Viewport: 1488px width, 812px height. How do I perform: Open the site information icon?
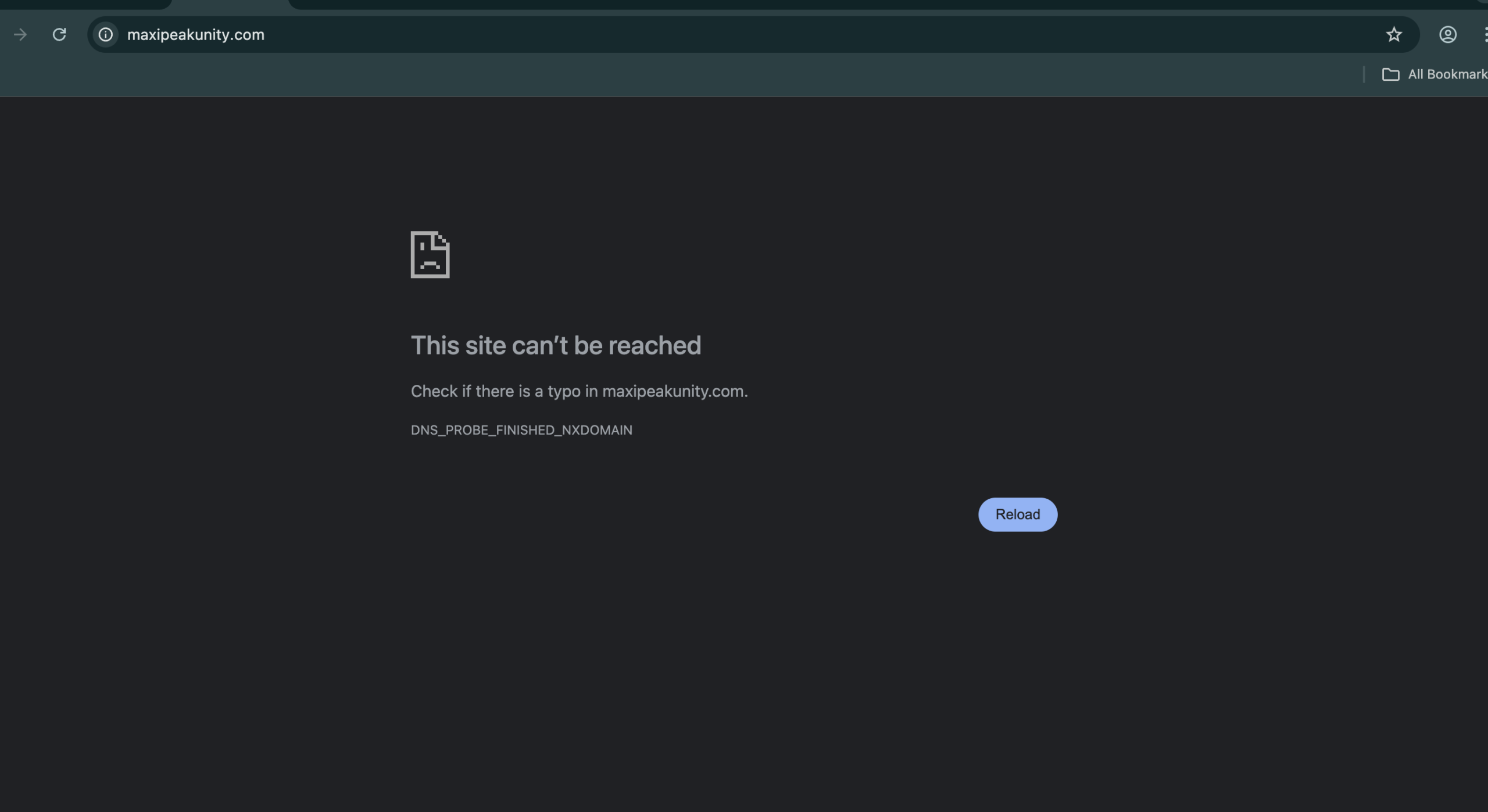106,35
